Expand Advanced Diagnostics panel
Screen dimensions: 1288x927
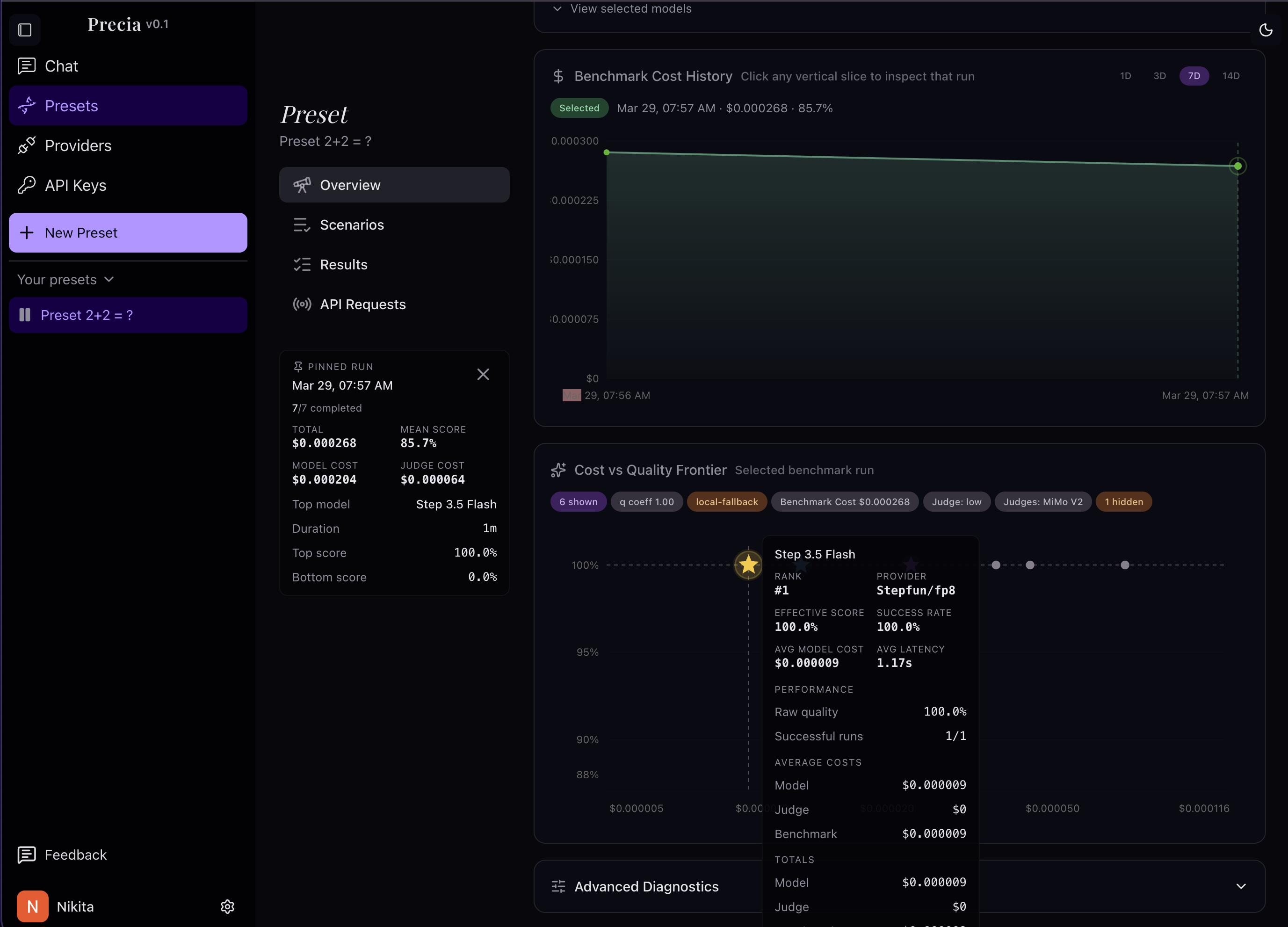point(1240,886)
